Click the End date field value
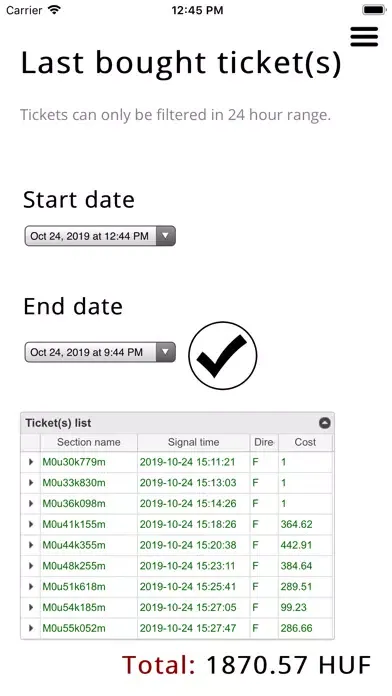The image size is (392, 696). 91,352
